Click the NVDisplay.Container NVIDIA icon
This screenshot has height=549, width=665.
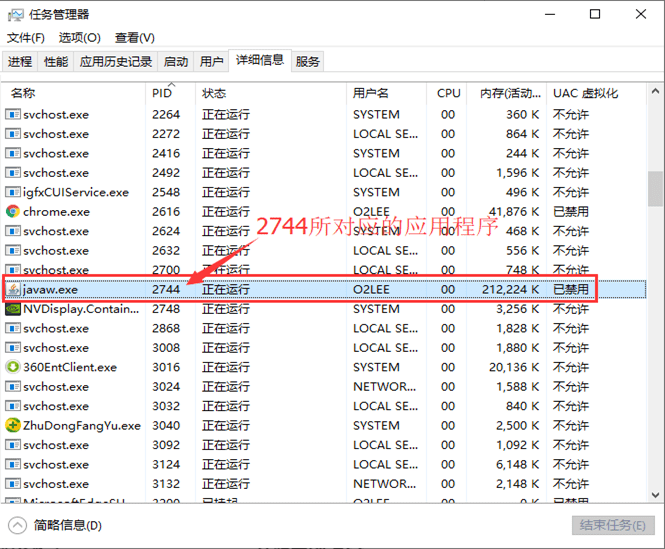coord(13,309)
